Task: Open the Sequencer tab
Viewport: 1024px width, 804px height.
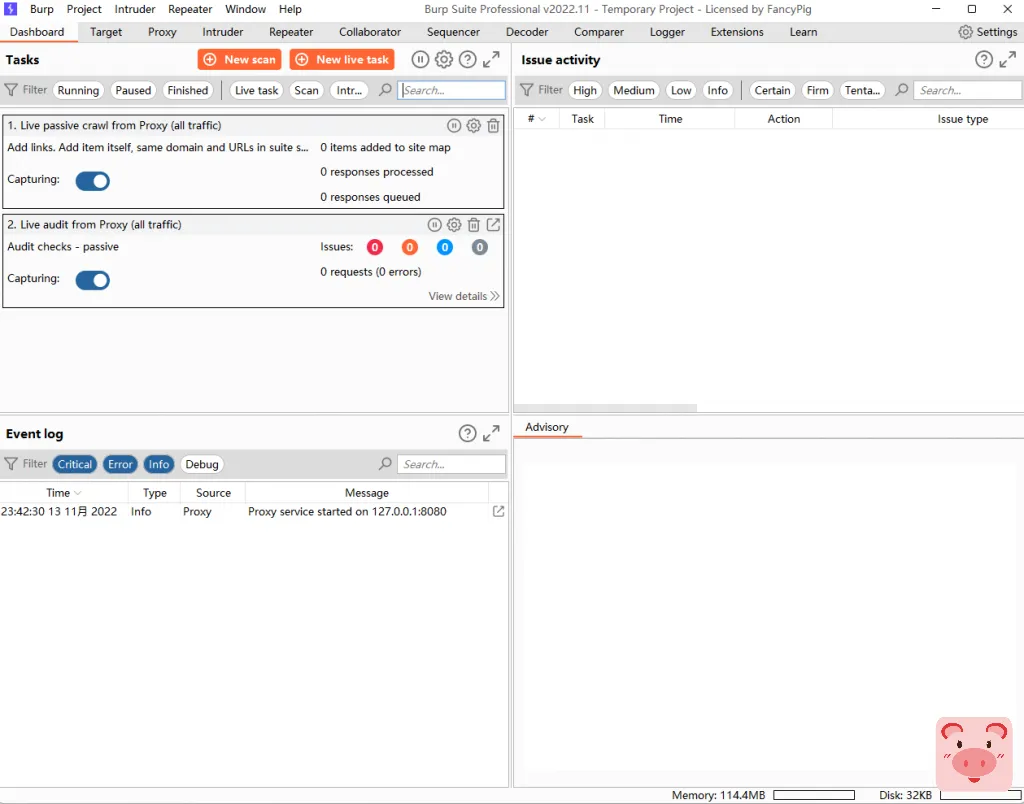Action: click(453, 32)
